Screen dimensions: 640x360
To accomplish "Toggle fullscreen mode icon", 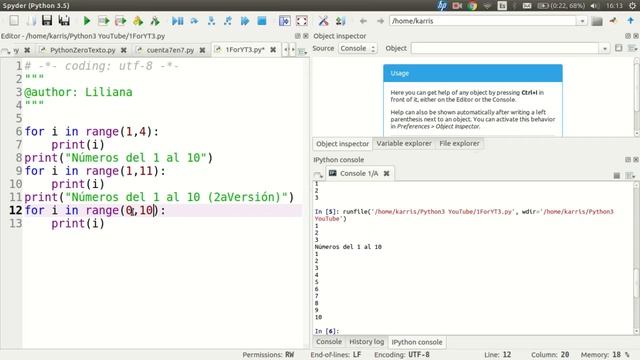I will point(302,20).
